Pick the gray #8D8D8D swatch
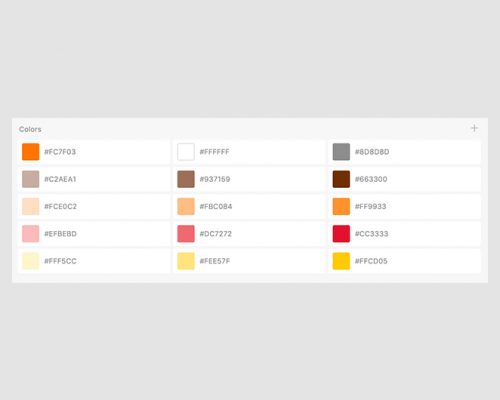The height and width of the screenshot is (400, 500). (x=341, y=152)
